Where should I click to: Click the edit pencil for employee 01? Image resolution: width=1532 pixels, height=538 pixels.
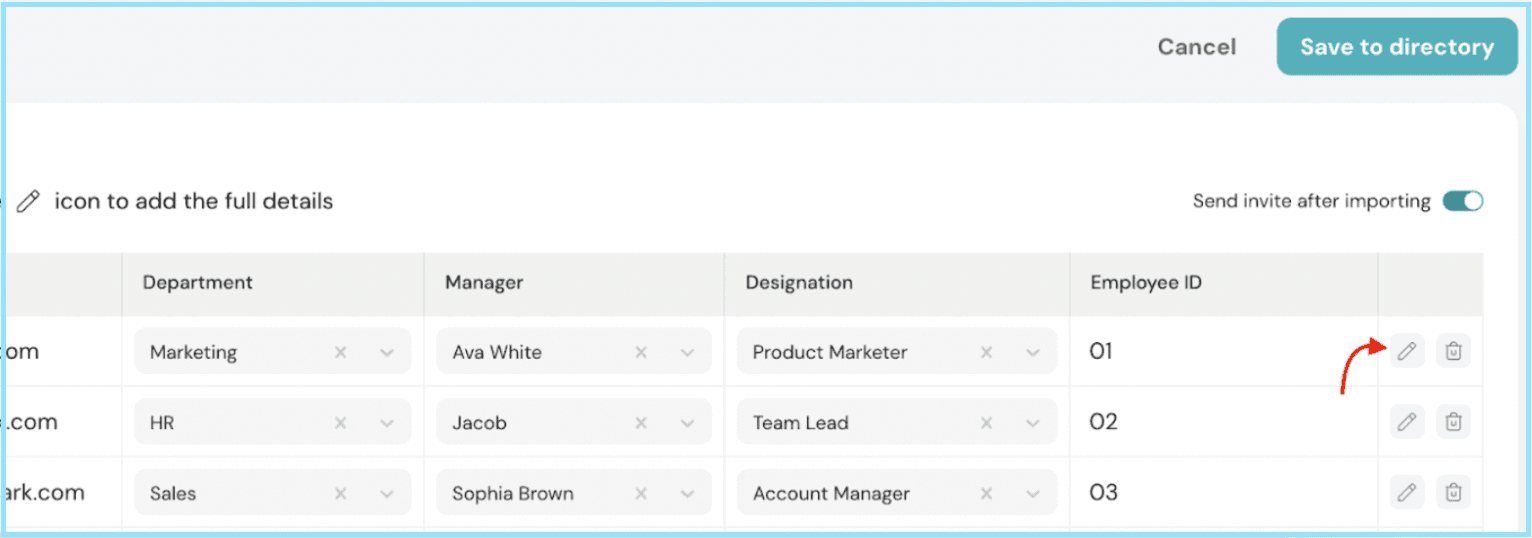point(1406,351)
